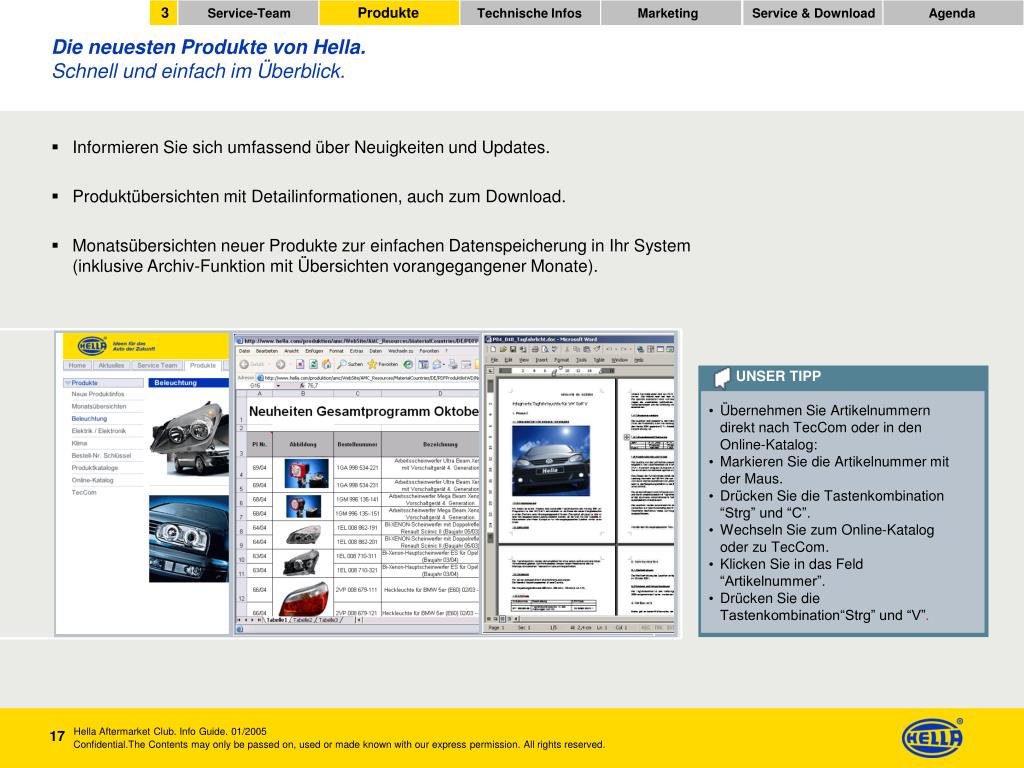
Task: Open the TecCom link in the website sidebar
Action: pos(84,492)
